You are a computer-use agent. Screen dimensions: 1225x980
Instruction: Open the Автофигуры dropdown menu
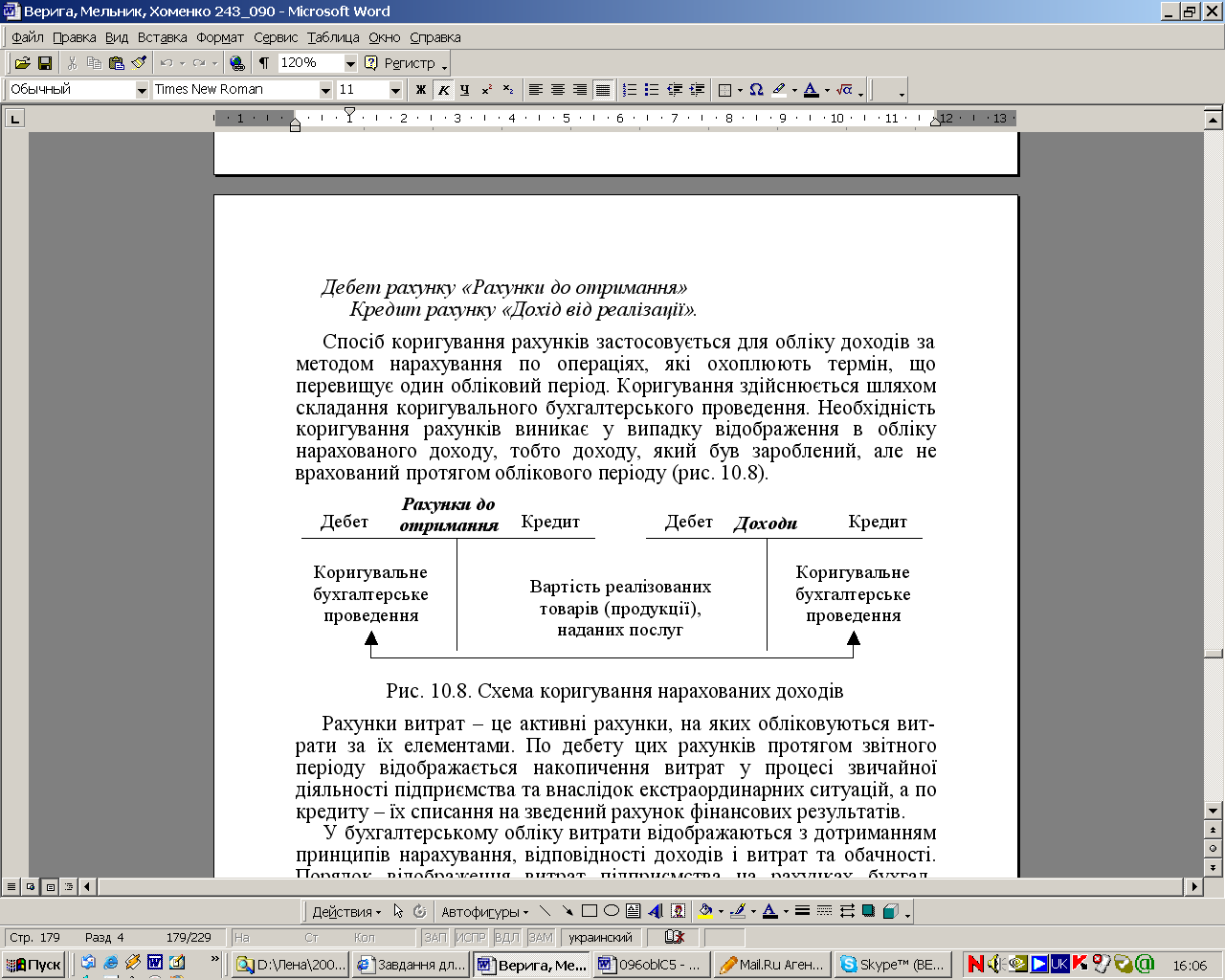point(484,912)
